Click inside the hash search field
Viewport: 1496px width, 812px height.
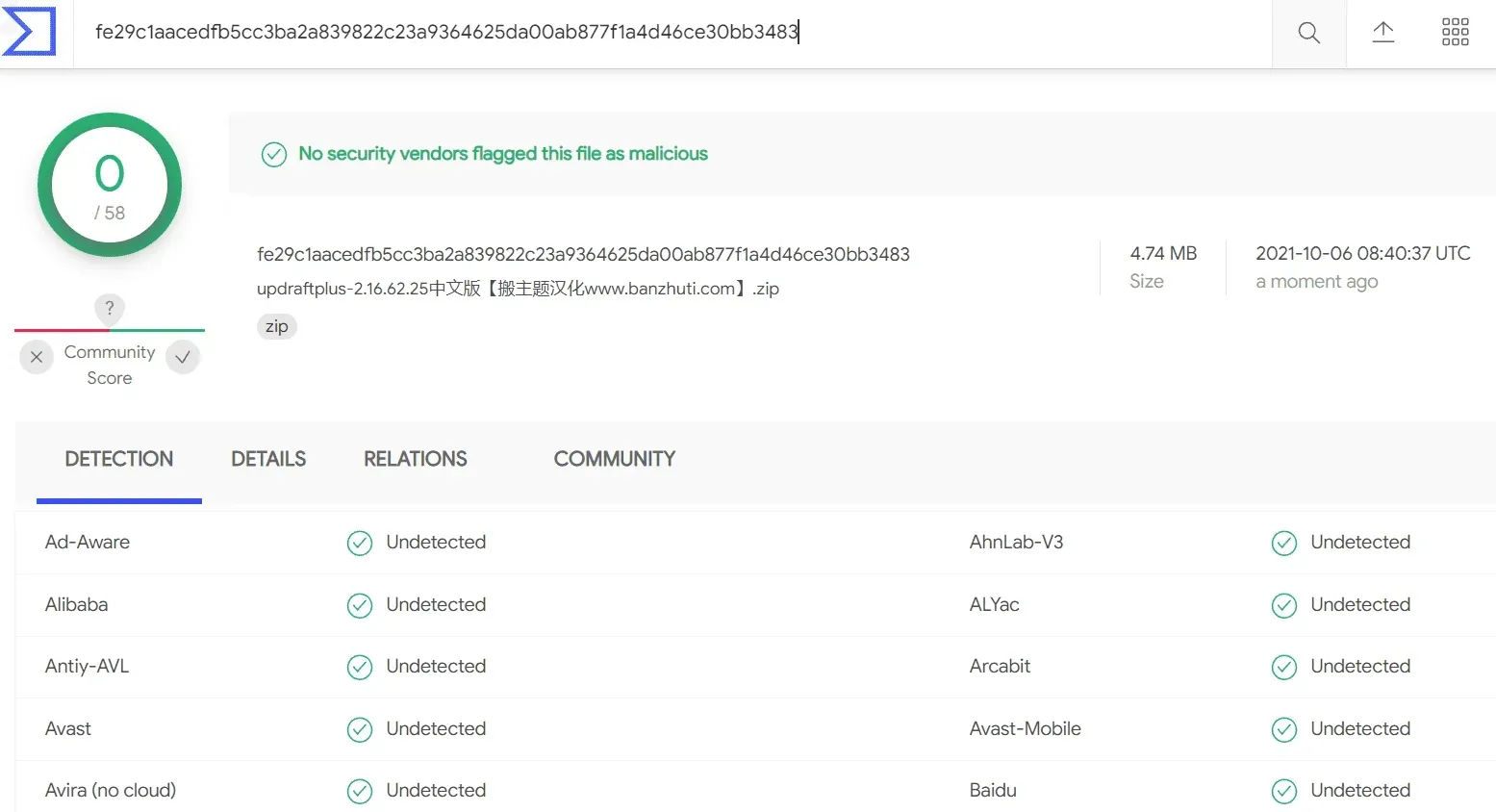click(672, 32)
